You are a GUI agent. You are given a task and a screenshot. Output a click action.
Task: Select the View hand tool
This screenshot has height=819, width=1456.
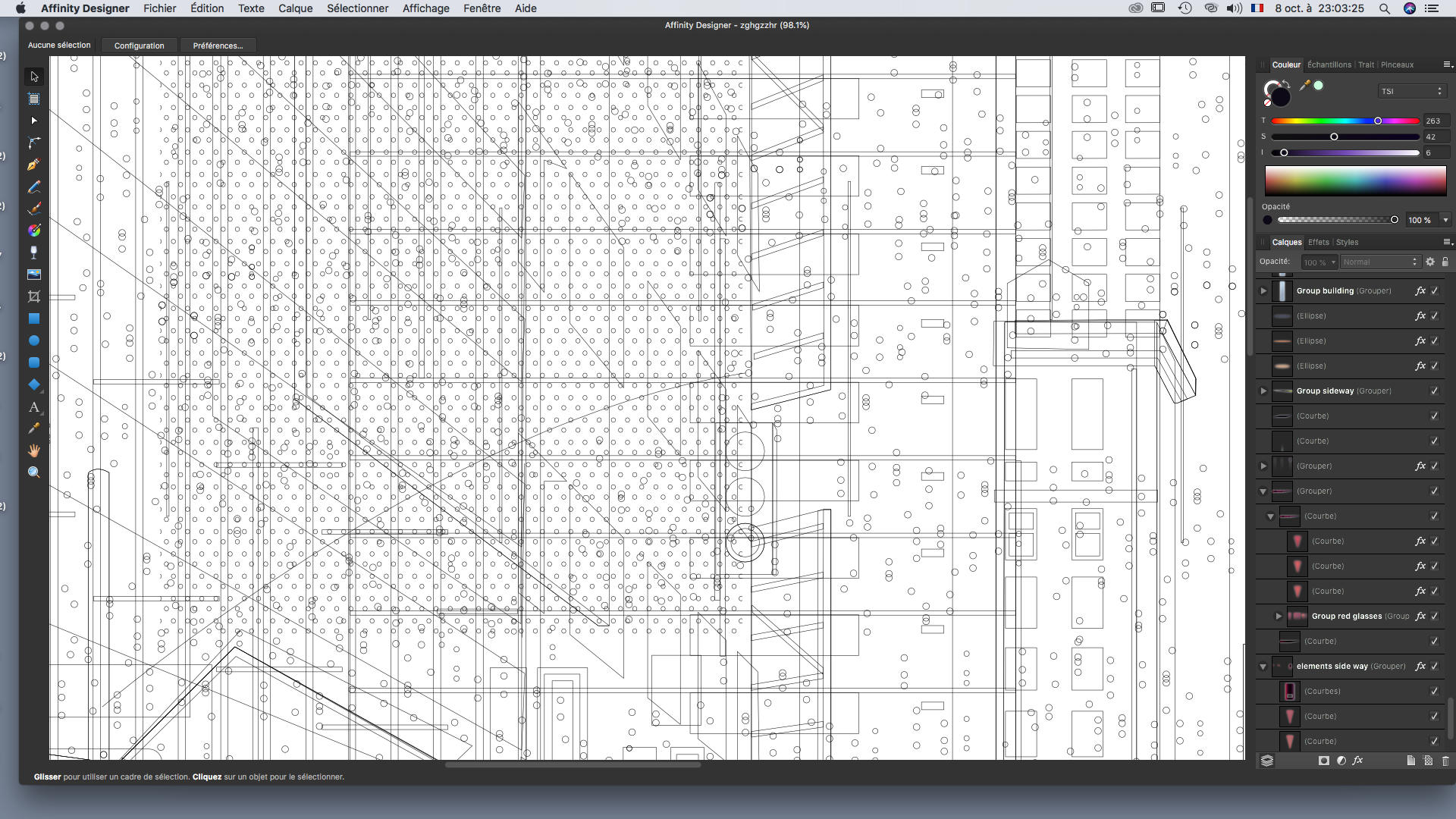tap(34, 450)
